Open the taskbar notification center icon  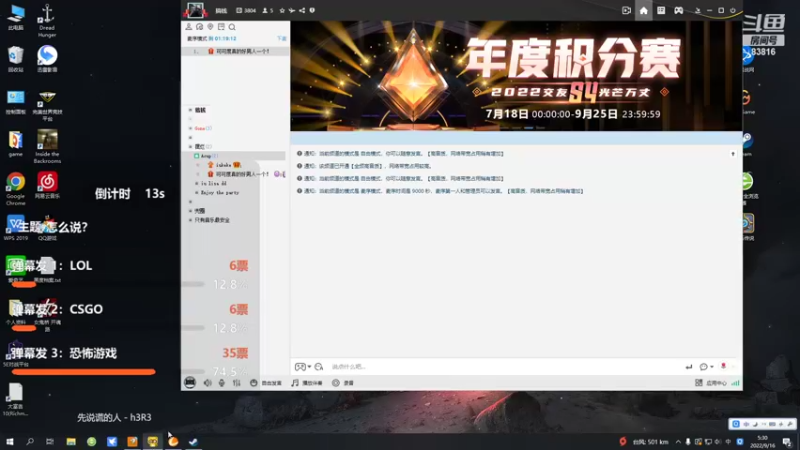(787, 442)
